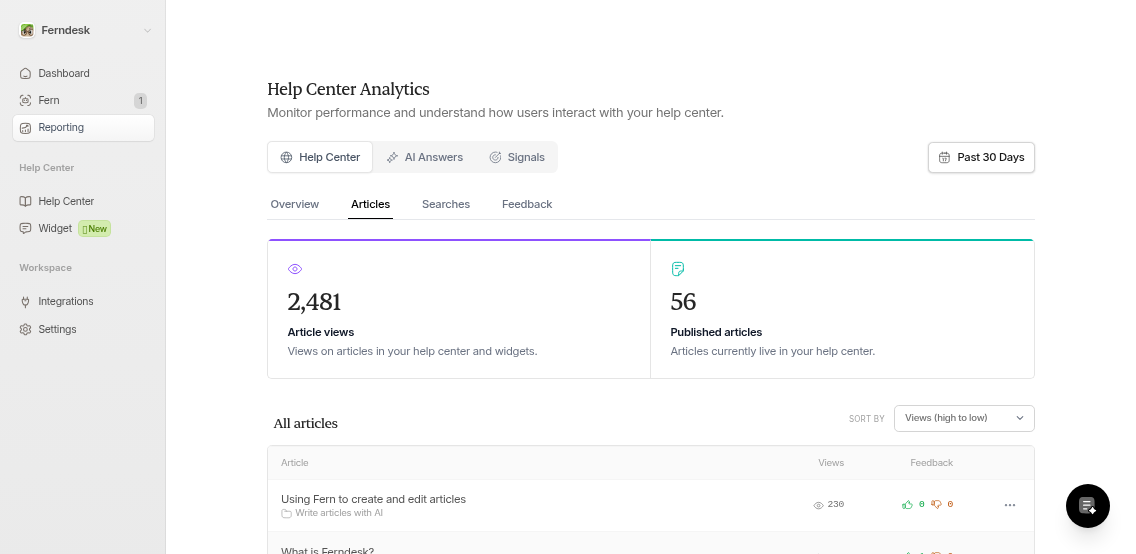Click the Fern bot icon
The height and width of the screenshot is (554, 1136).
tap(25, 101)
